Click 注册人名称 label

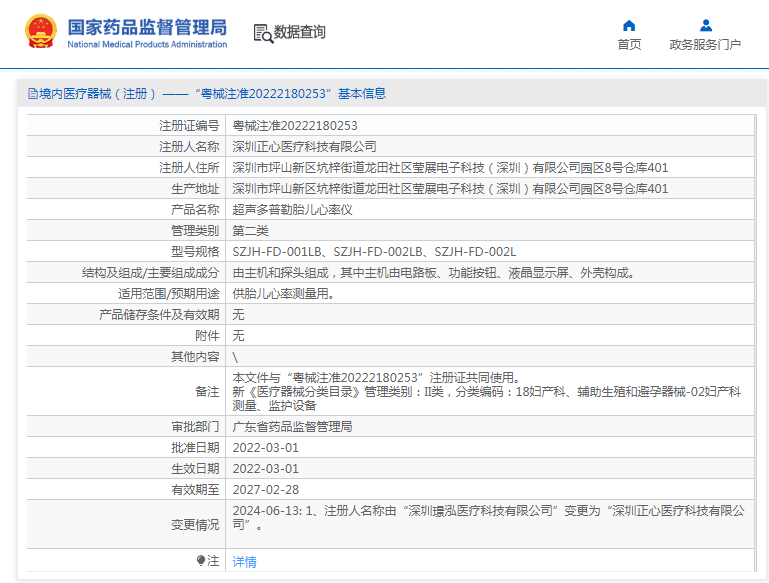(x=189, y=147)
